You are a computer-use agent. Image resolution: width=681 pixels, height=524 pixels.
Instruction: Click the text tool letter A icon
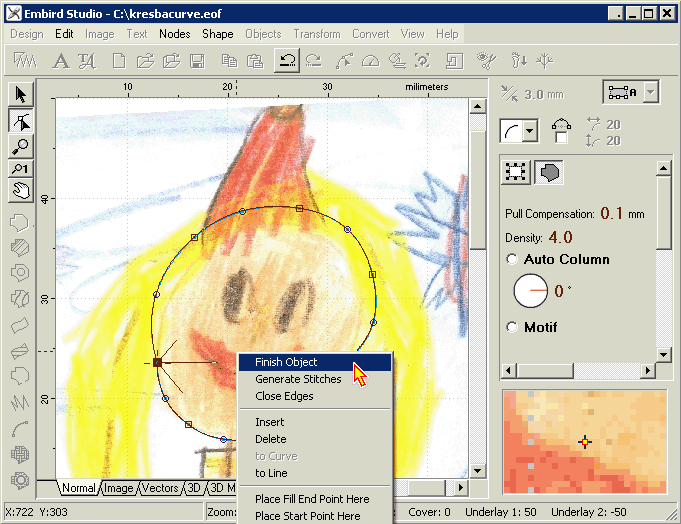60,61
